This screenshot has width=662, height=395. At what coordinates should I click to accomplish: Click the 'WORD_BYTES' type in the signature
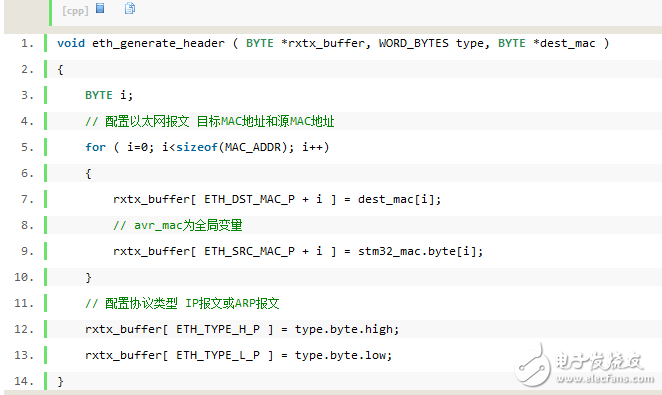click(x=414, y=43)
